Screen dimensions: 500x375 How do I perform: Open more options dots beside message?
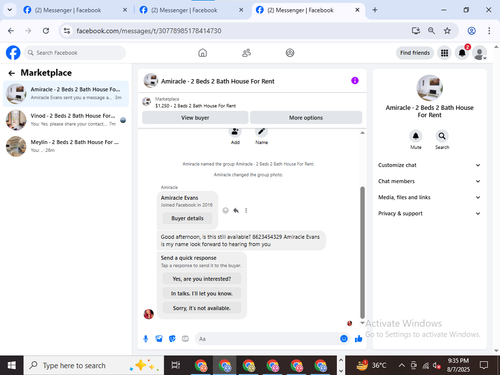246,210
